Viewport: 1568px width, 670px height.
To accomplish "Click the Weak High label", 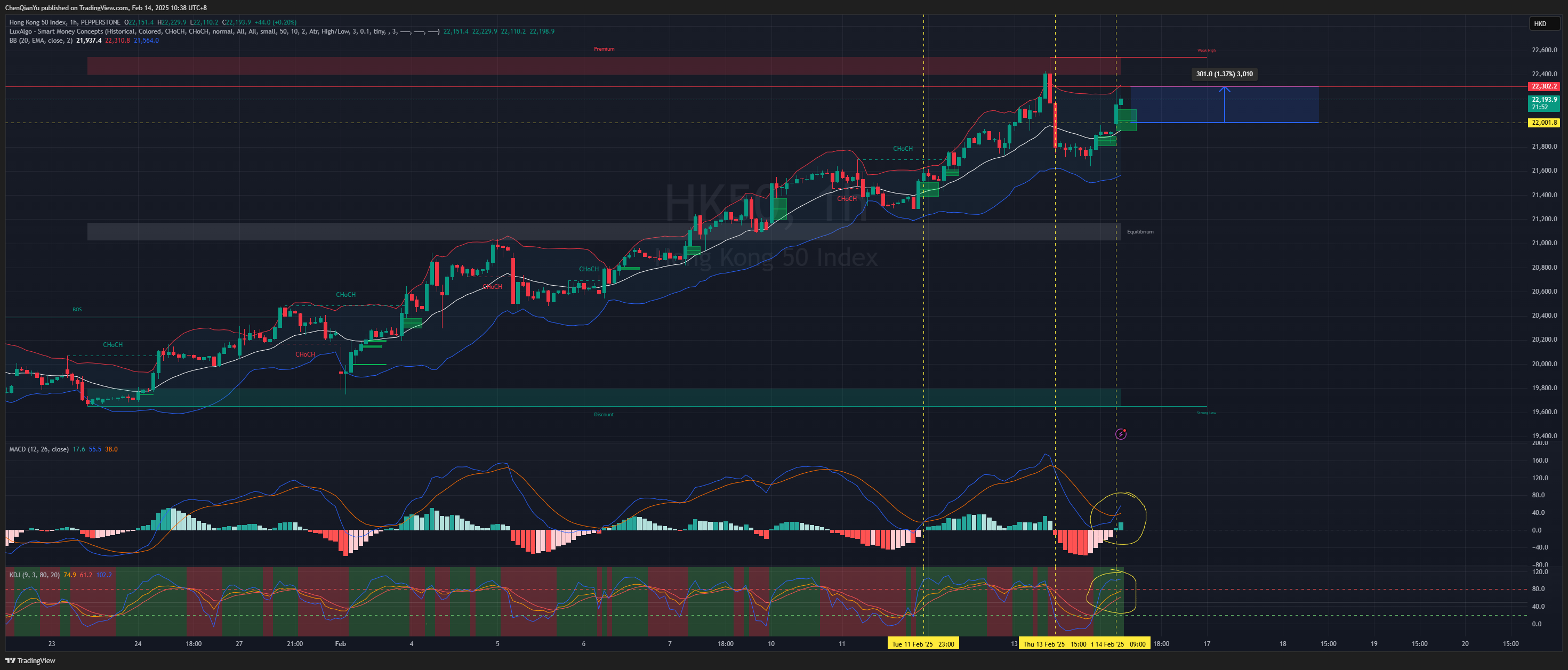I will pyautogui.click(x=1206, y=50).
